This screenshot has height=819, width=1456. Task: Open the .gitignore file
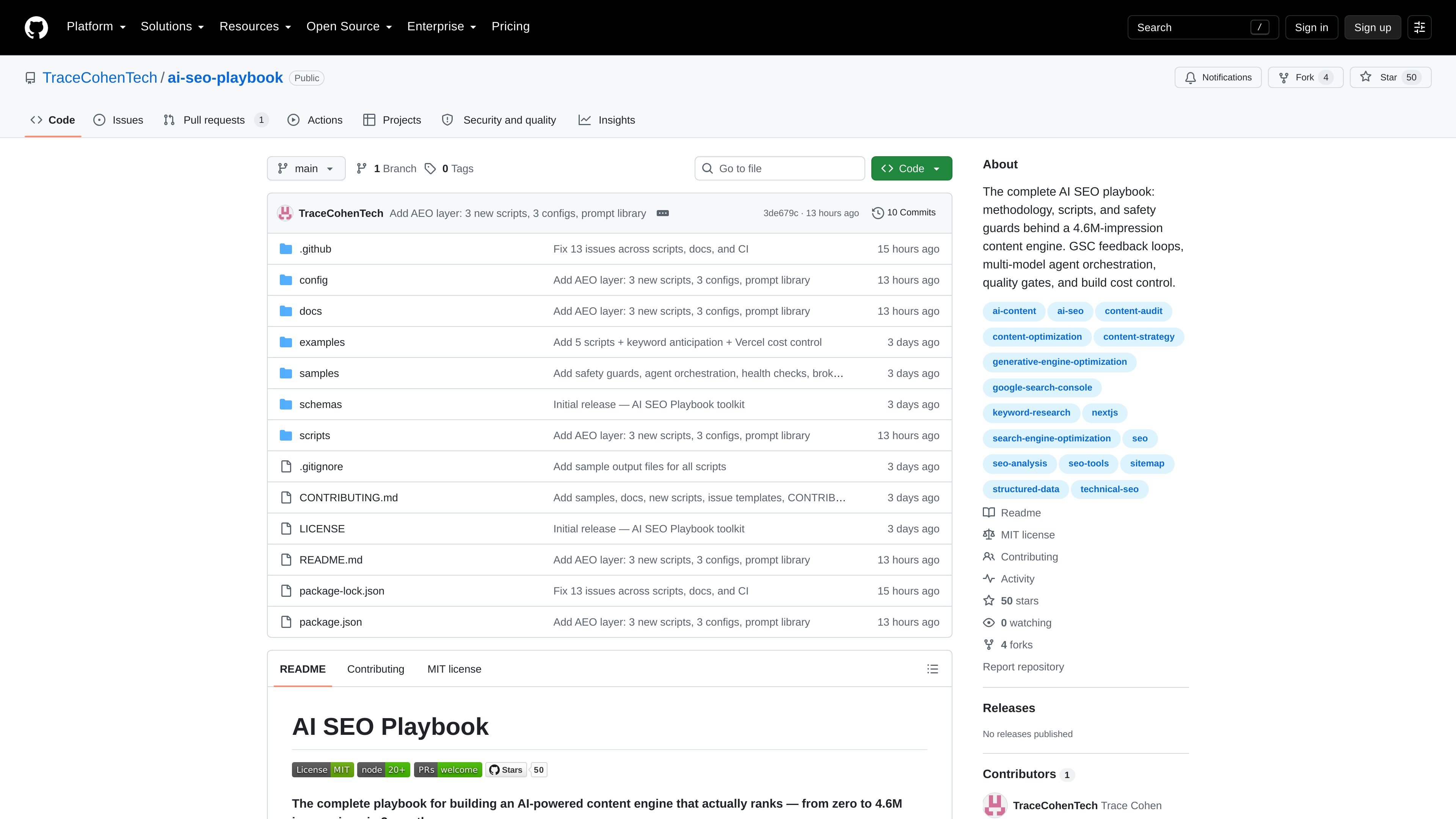pos(321,466)
